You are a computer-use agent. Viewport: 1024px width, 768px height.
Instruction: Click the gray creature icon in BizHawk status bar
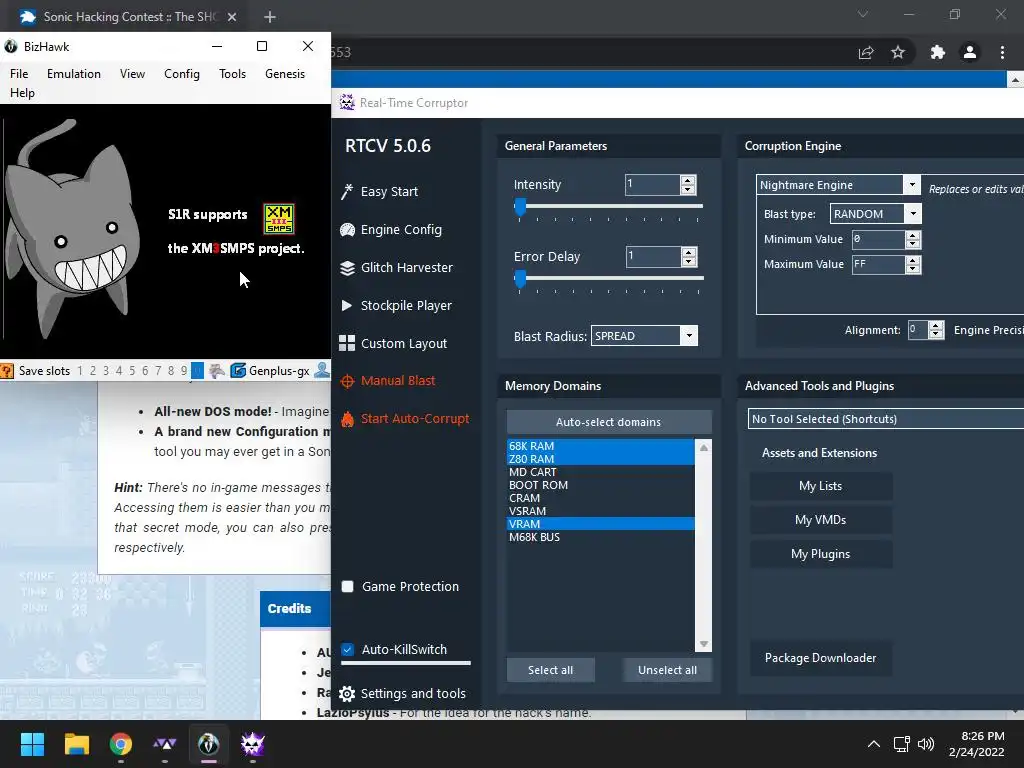pos(217,370)
